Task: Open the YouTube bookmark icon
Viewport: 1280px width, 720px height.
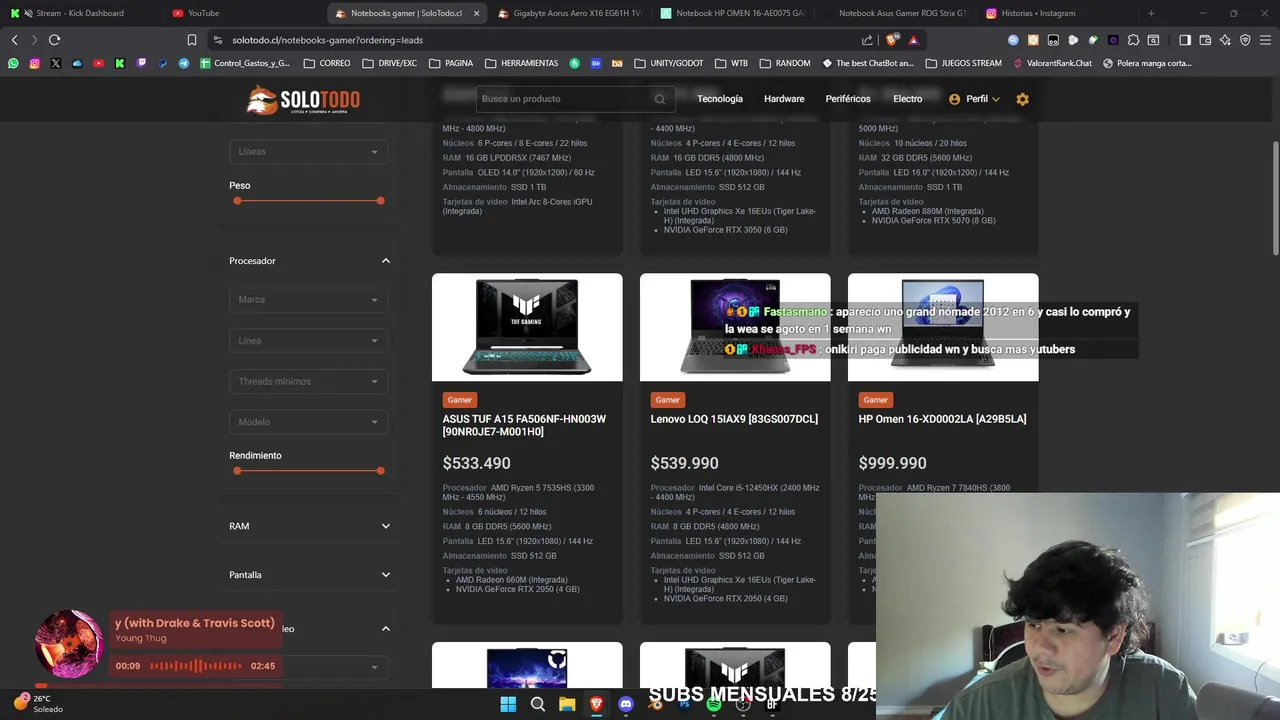Action: [x=98, y=63]
